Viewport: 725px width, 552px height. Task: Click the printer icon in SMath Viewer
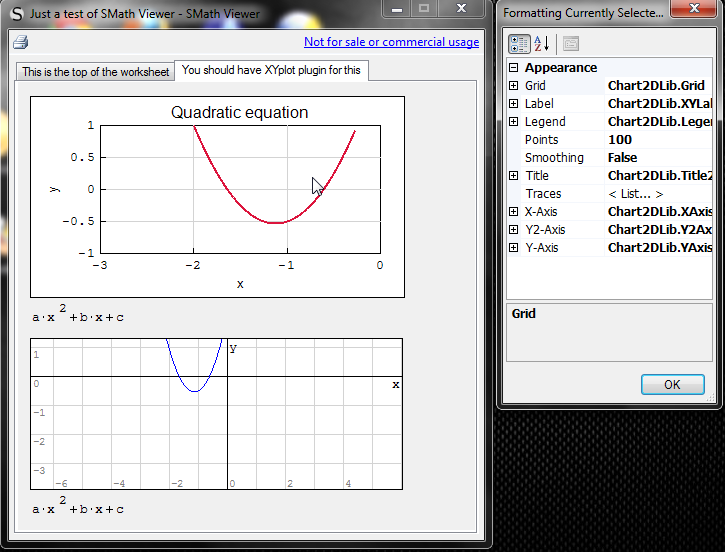tap(20, 42)
